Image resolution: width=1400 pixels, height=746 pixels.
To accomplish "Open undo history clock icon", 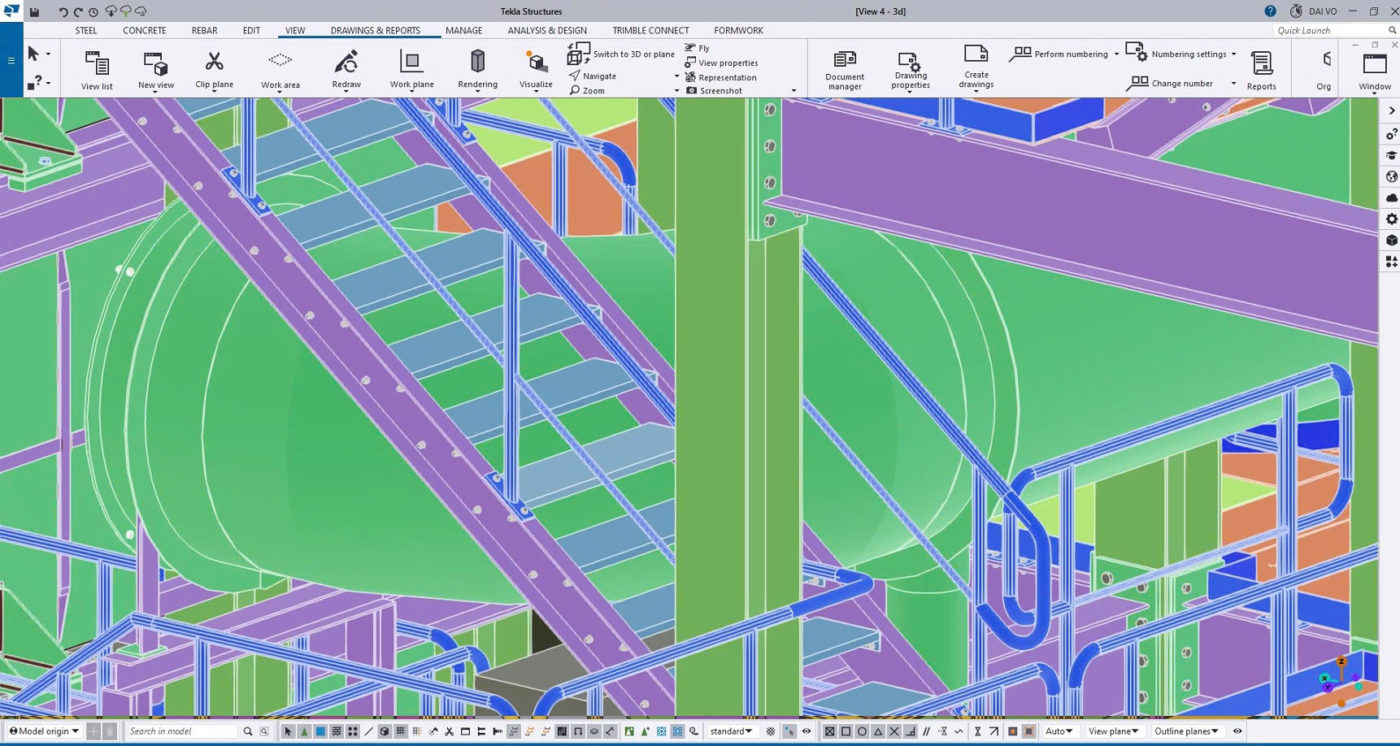I will click(x=93, y=12).
